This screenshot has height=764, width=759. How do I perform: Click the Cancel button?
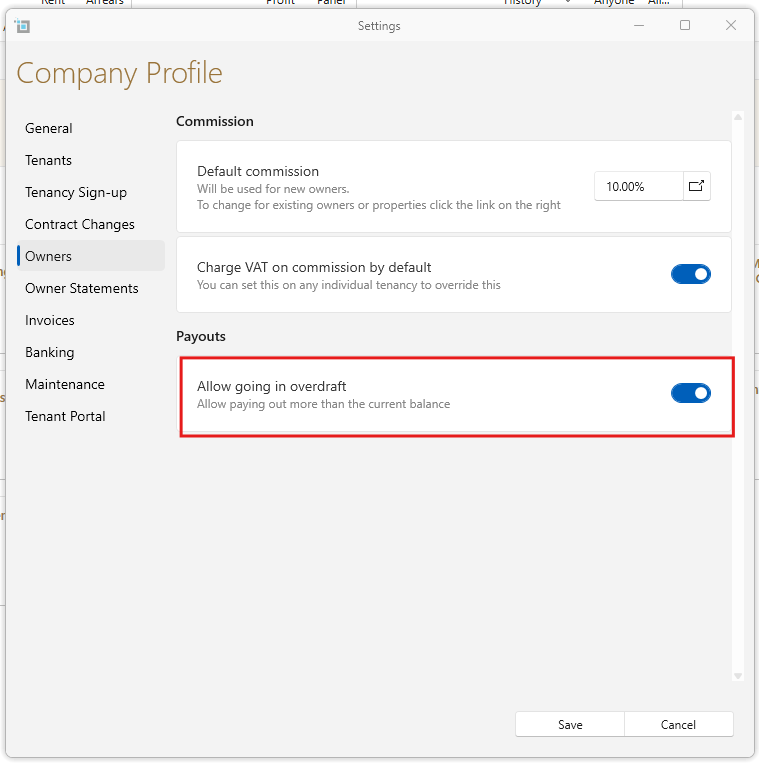click(x=678, y=725)
